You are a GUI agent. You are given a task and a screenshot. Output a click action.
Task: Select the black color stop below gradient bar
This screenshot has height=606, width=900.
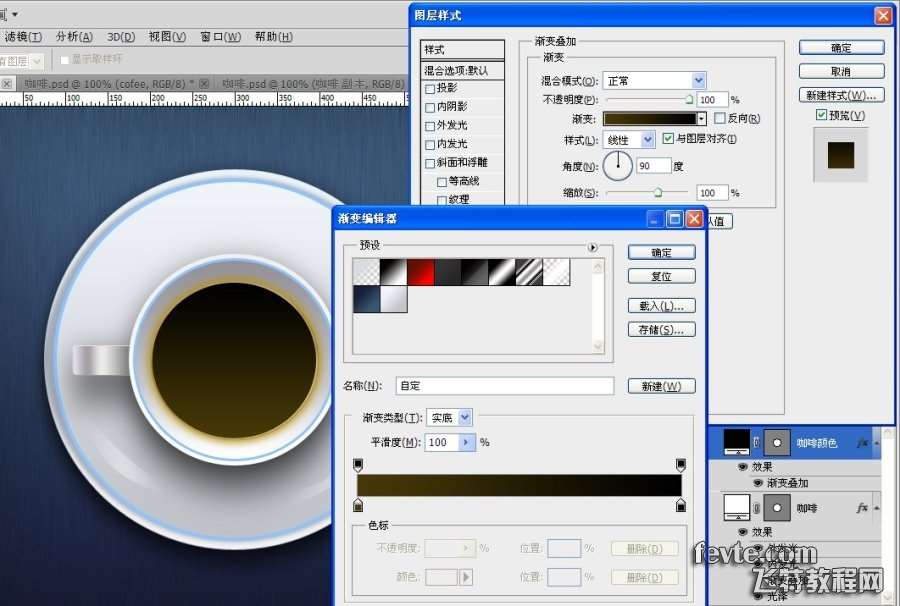click(x=681, y=505)
